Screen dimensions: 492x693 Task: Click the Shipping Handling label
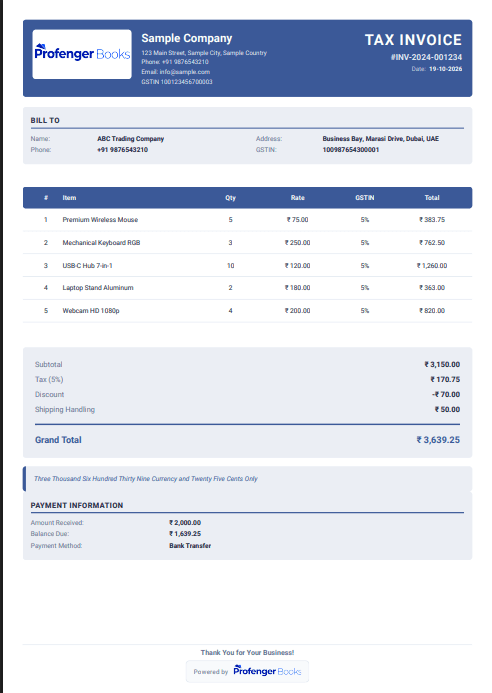(65, 410)
